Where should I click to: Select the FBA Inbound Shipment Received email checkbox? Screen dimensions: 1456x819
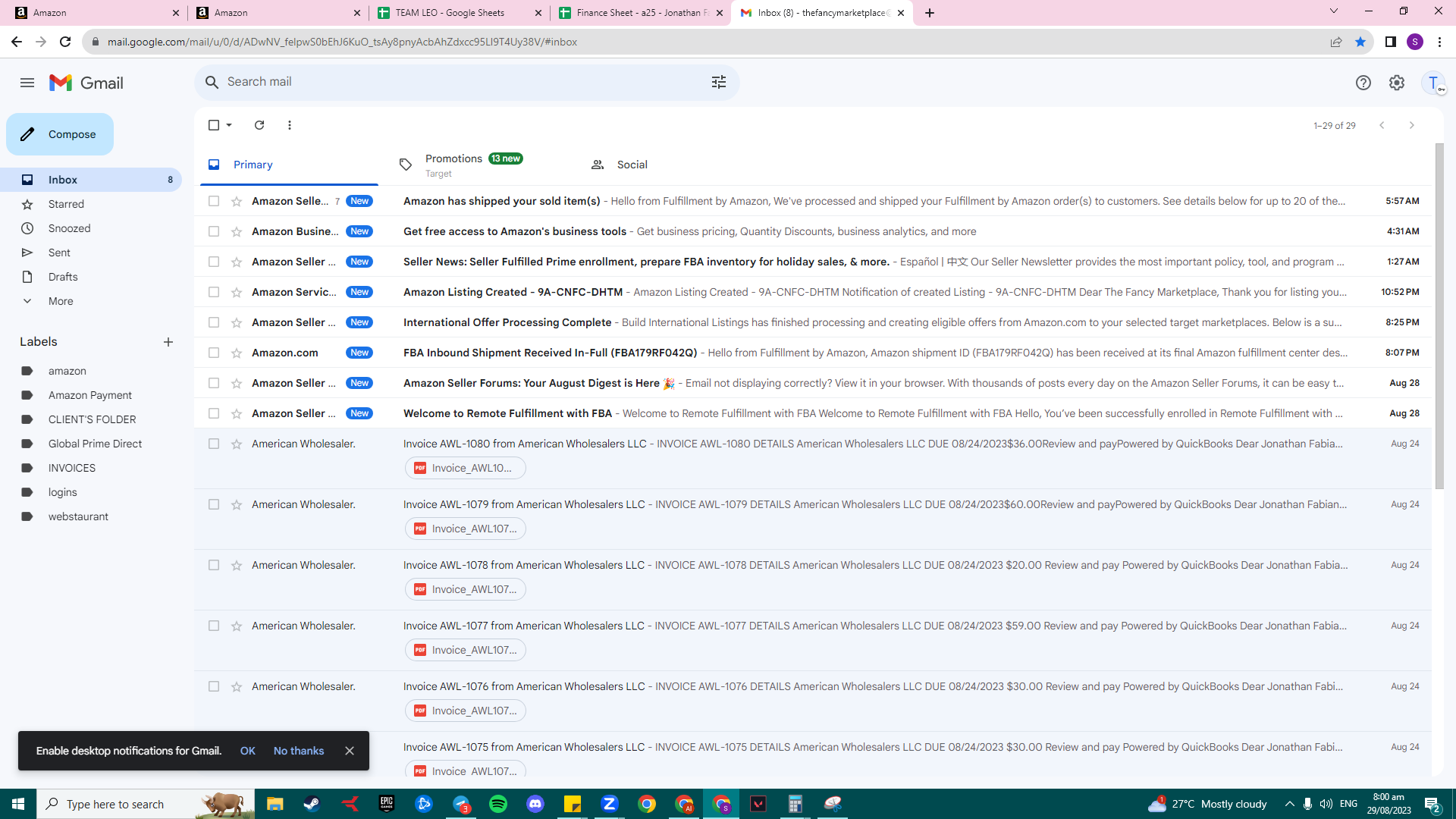click(x=214, y=353)
